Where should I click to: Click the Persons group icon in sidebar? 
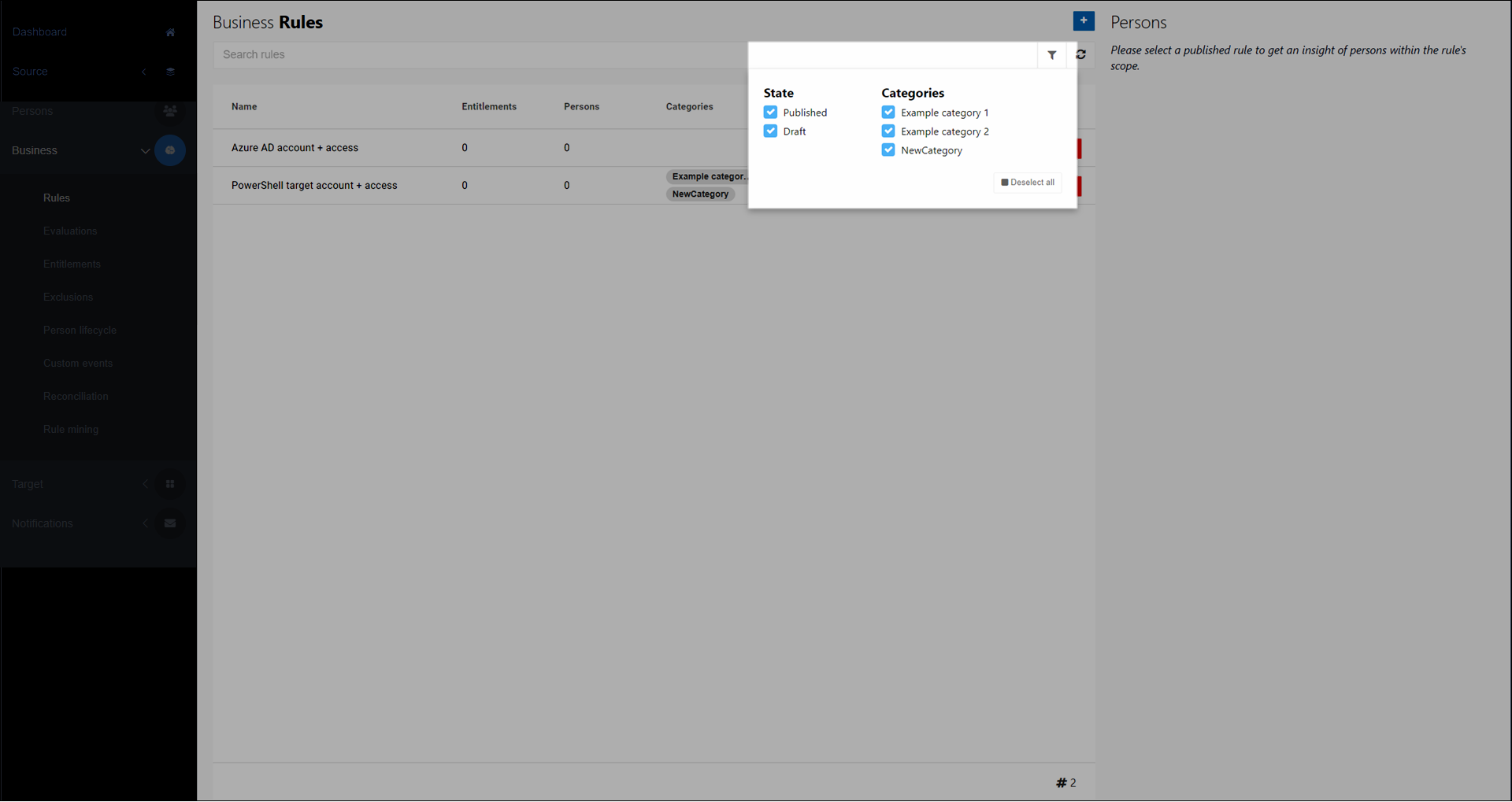pos(170,111)
